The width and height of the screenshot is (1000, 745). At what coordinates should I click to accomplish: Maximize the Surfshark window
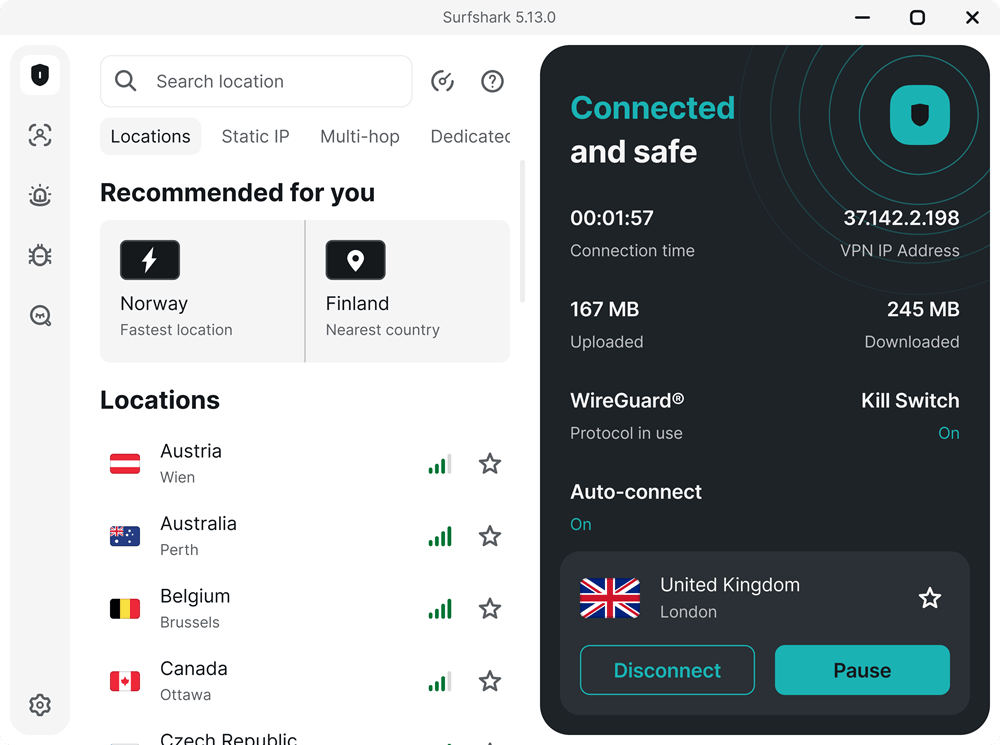917,17
